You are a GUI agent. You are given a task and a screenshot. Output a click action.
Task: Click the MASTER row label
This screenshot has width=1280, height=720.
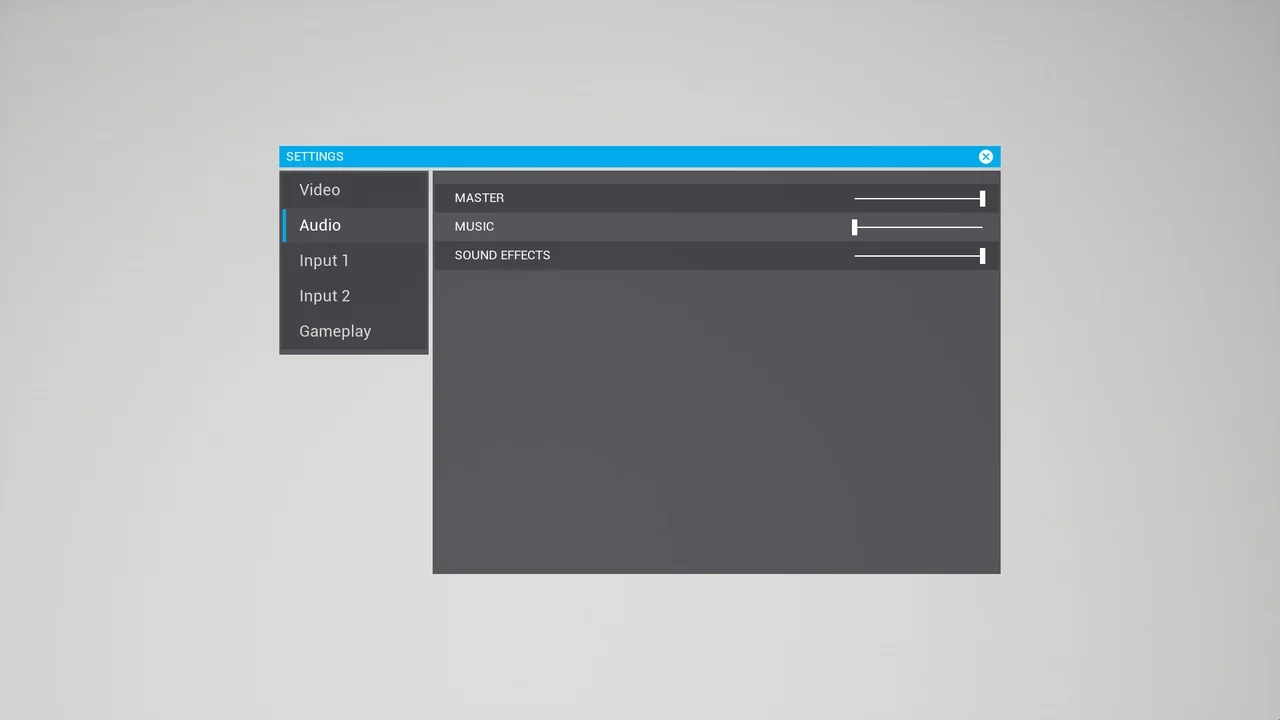tap(479, 198)
